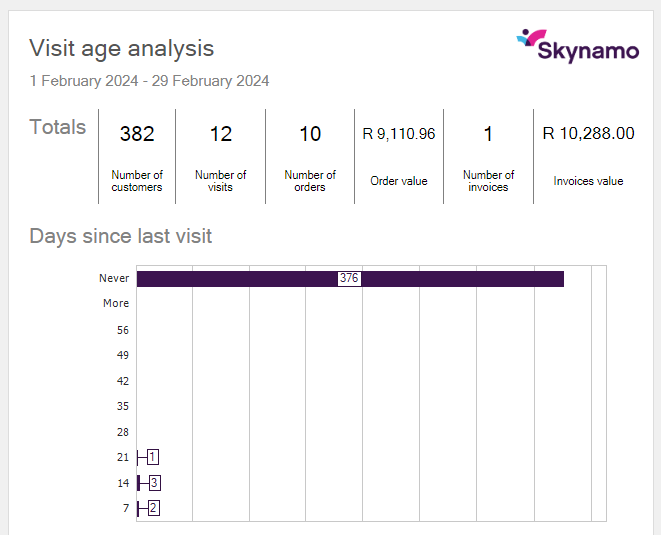This screenshot has height=535, width=661.
Task: Click the Number of visits total 12
Action: 220,134
